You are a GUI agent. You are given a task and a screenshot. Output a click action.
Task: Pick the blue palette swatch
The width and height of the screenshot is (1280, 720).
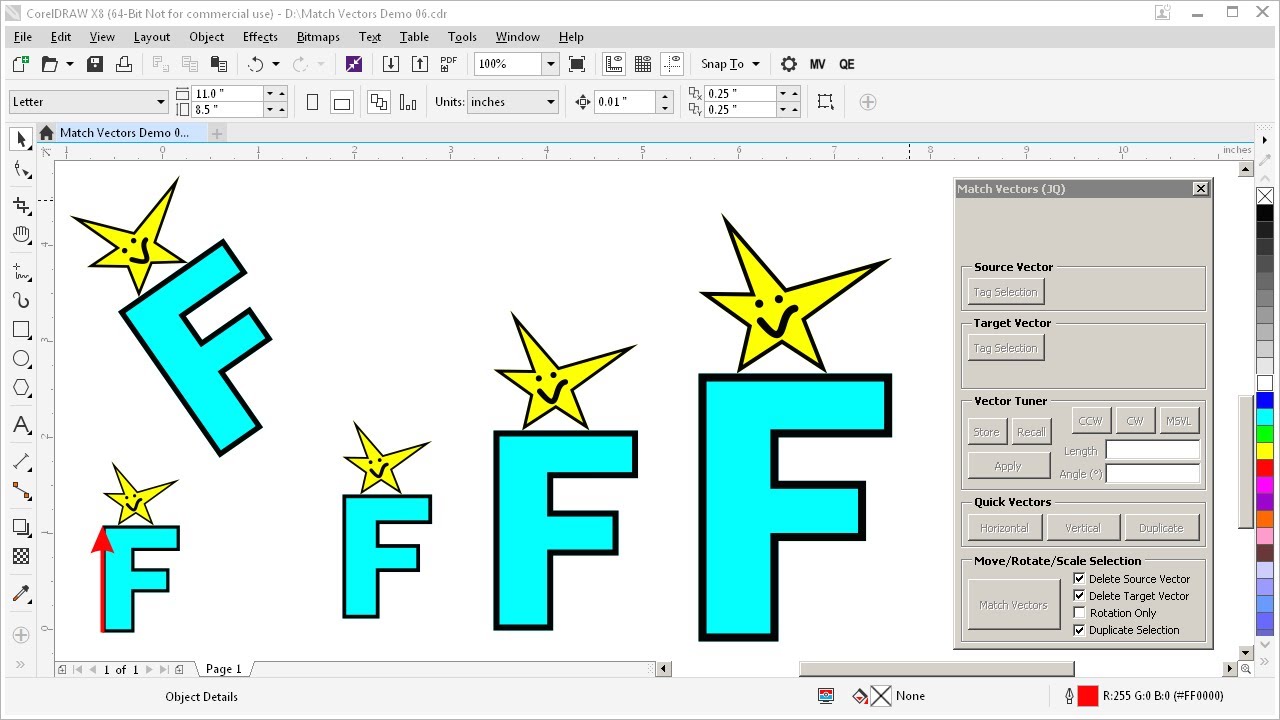[x=1265, y=400]
